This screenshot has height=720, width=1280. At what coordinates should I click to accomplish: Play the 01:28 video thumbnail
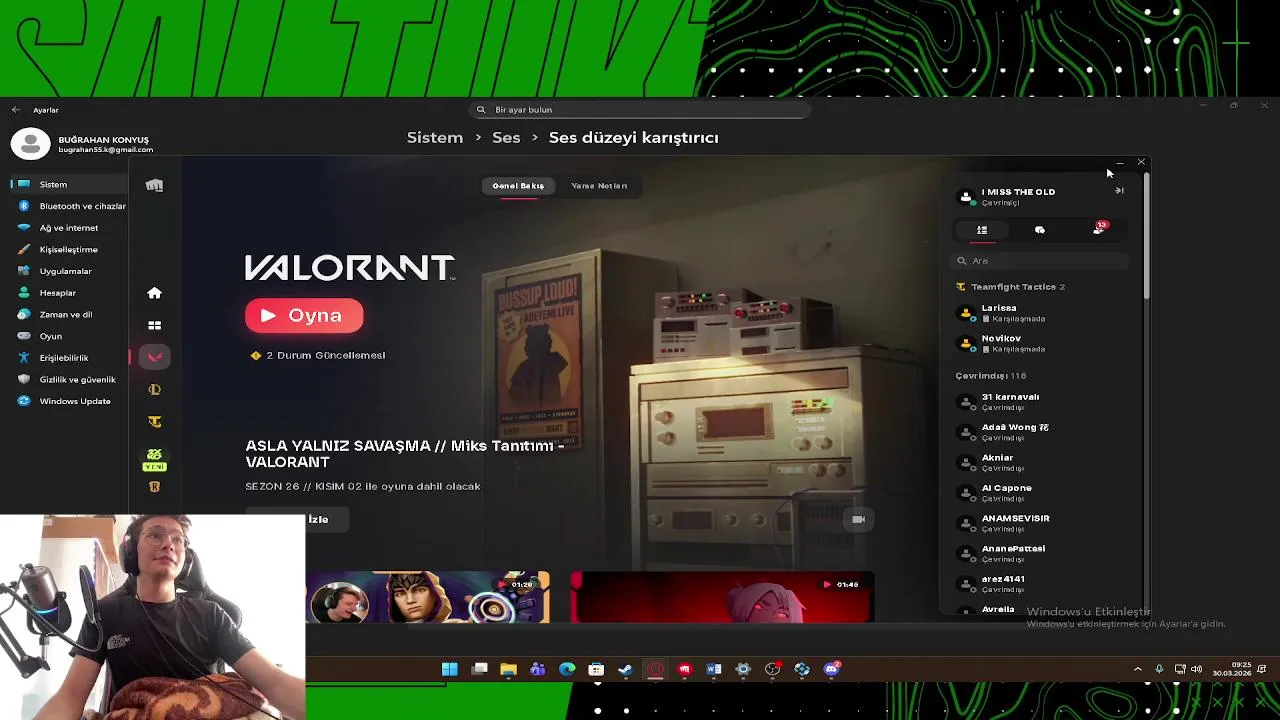tap(428, 597)
